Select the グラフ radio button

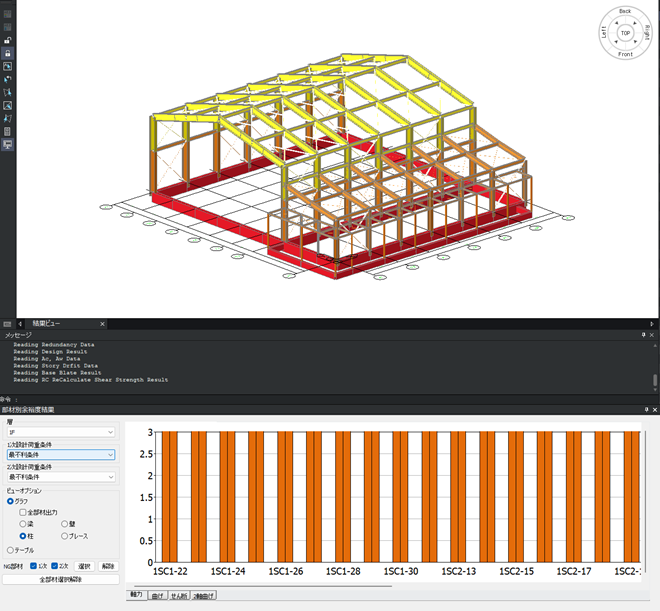tap(11, 501)
